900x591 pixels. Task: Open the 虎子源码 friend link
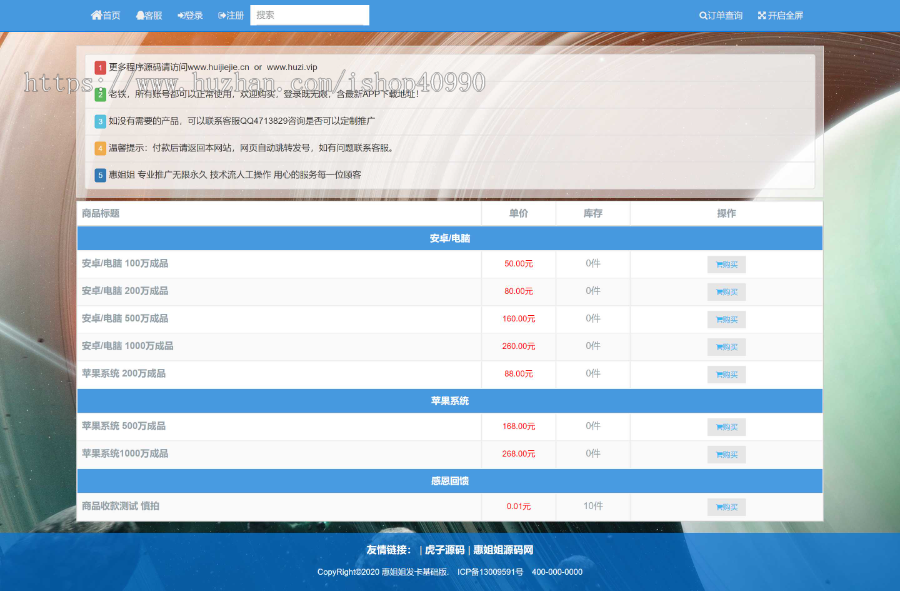(444, 550)
